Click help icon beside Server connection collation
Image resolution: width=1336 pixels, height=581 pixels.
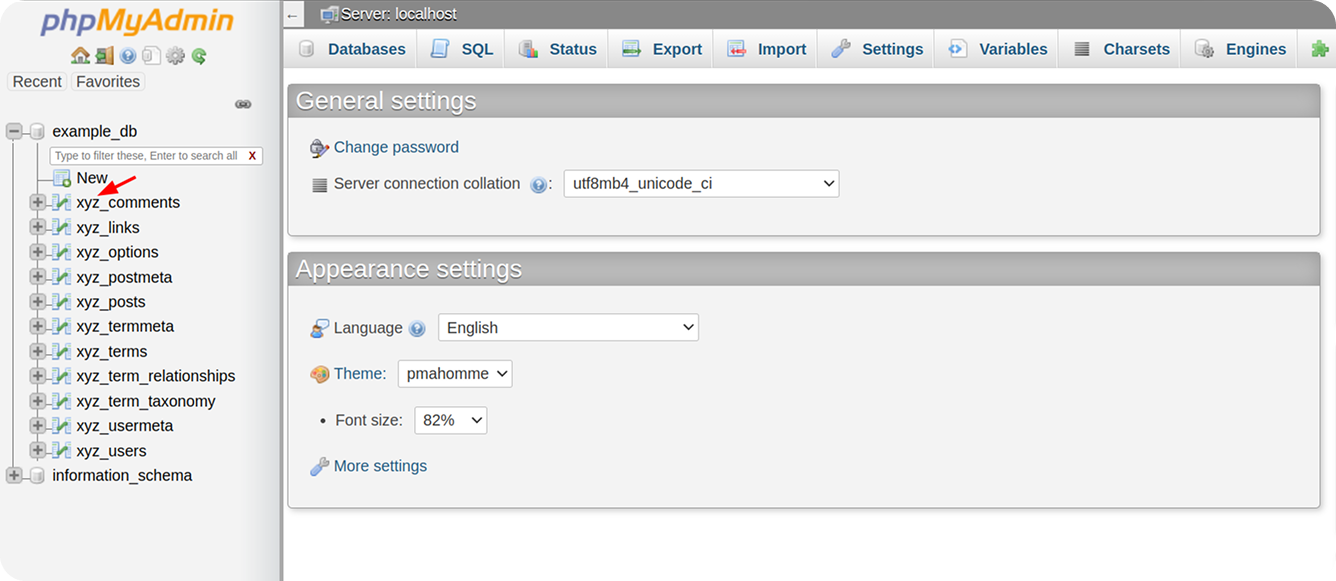[x=538, y=185]
